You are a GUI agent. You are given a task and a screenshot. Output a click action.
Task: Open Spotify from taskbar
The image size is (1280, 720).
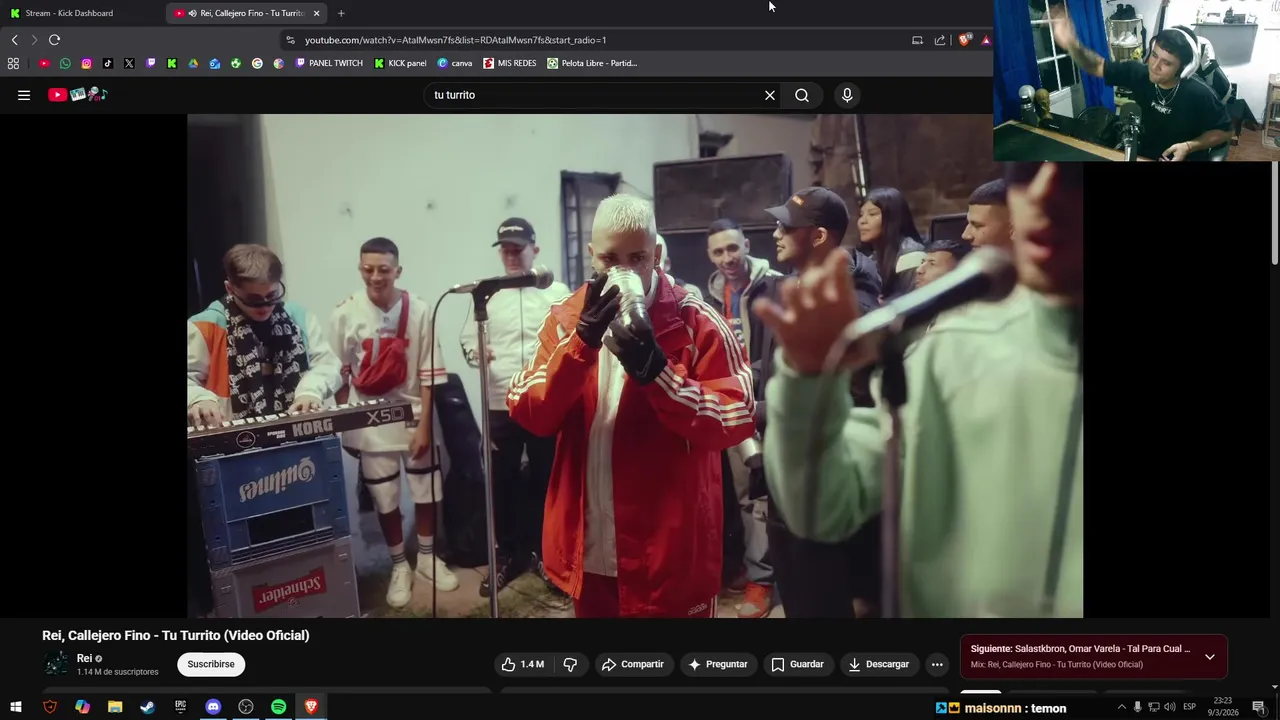pyautogui.click(x=279, y=707)
